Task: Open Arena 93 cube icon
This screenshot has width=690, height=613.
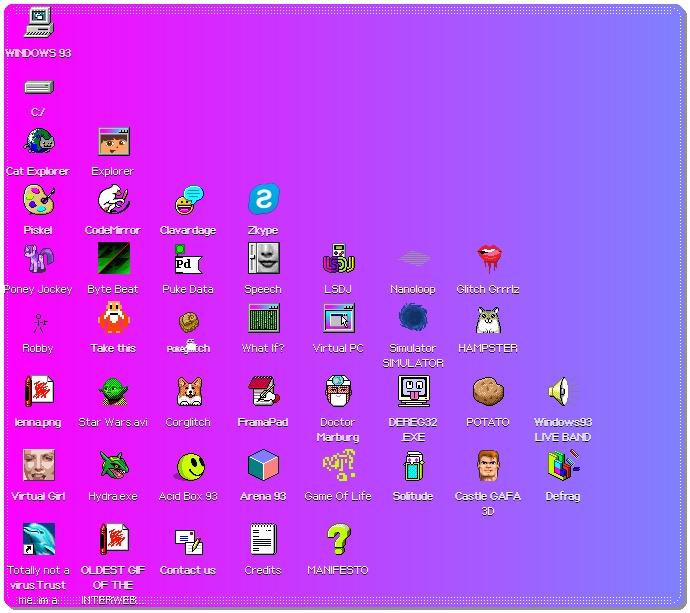Action: 264,465
